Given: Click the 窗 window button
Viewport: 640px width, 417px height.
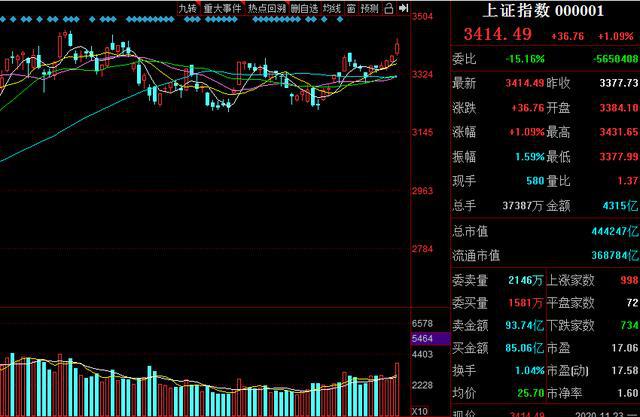Looking at the screenshot, I should click(x=351, y=8).
